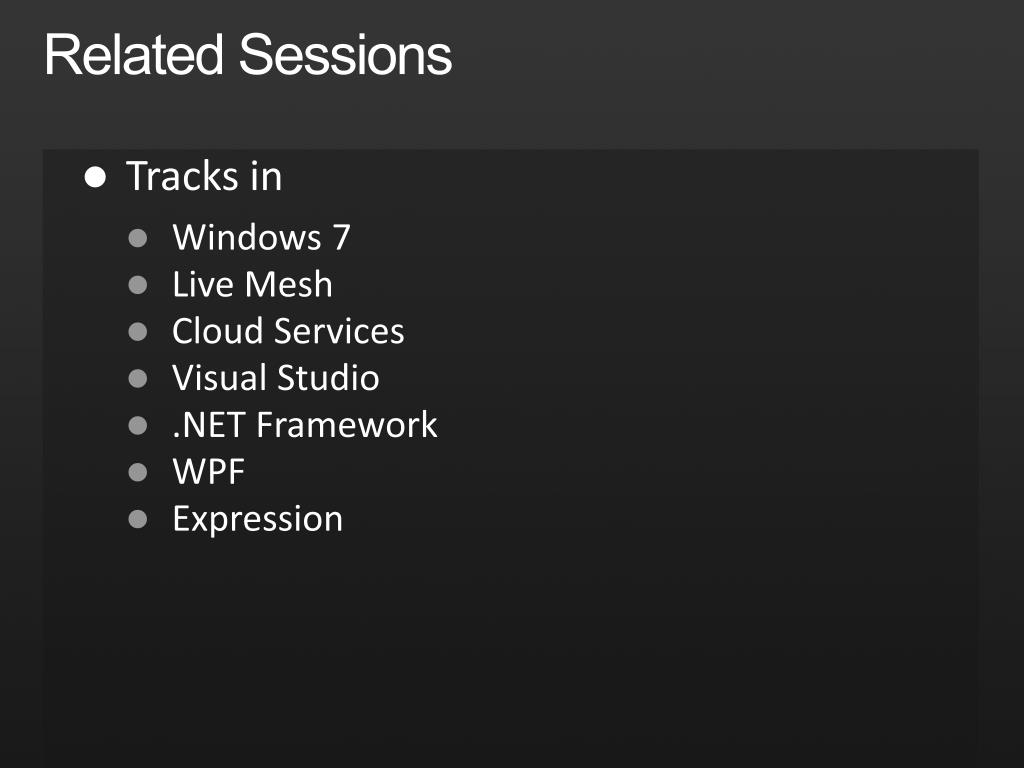Image resolution: width=1024 pixels, height=768 pixels.
Task: Click the bullet next to Visual Studio
Action: 138,379
